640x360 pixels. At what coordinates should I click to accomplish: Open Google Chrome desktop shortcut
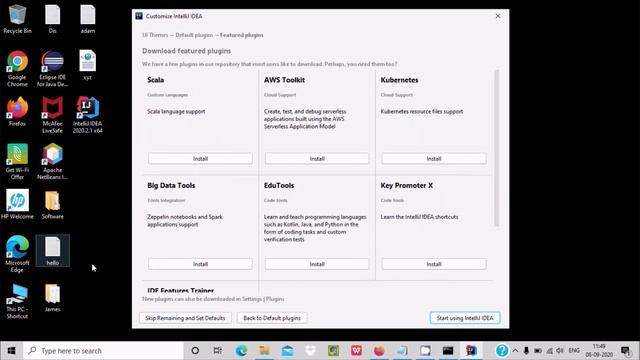coord(17,69)
